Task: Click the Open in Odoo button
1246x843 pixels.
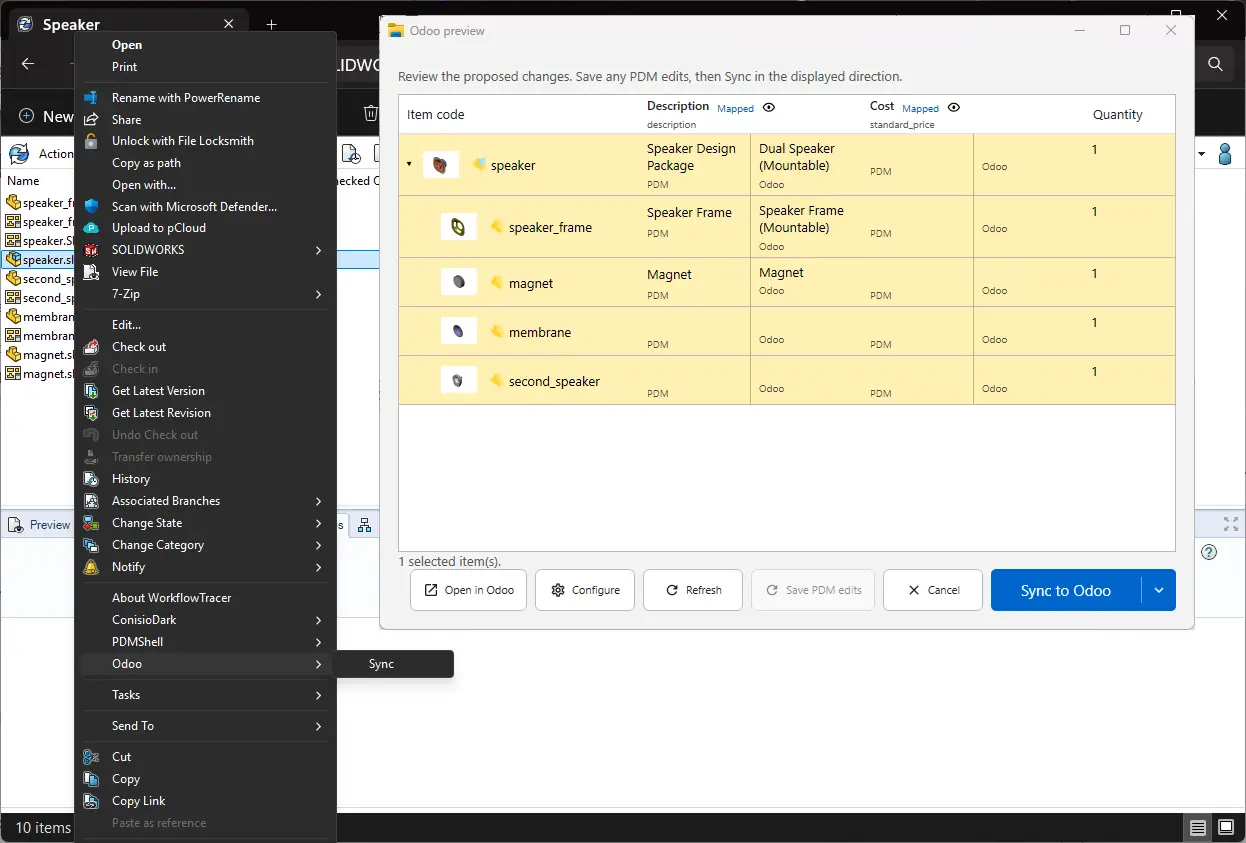Action: 469,590
